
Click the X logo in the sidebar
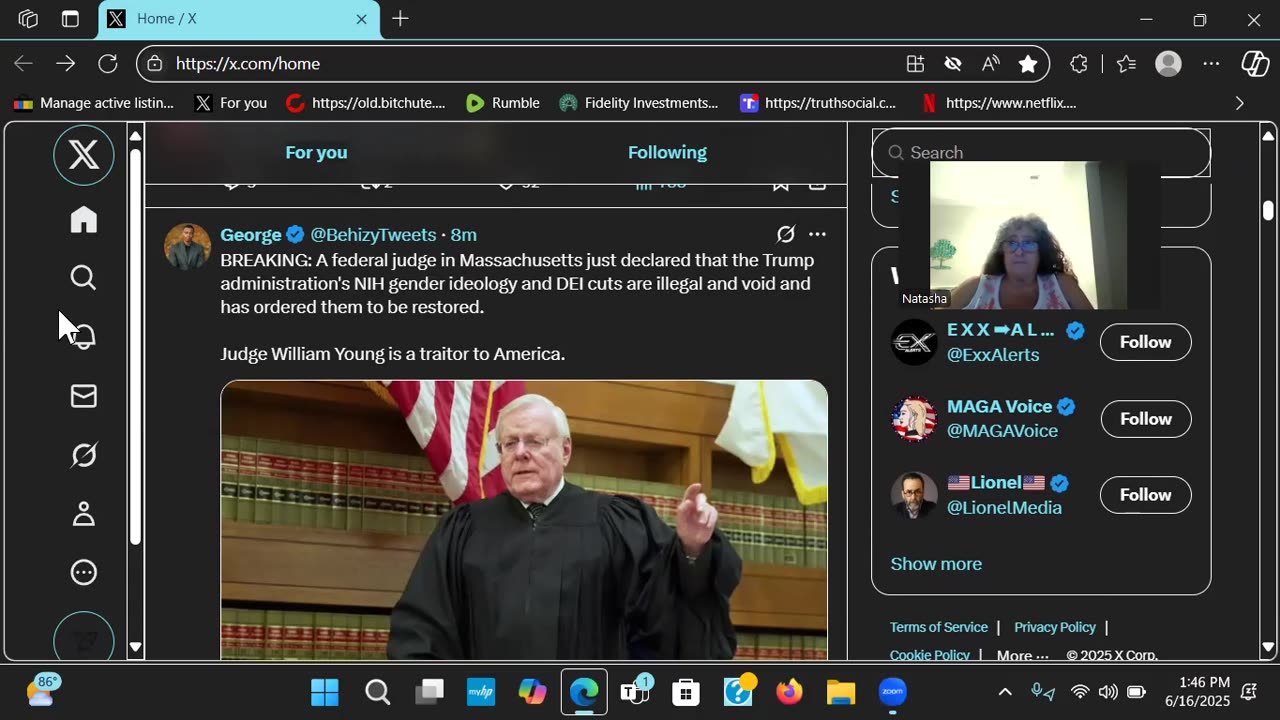84,155
